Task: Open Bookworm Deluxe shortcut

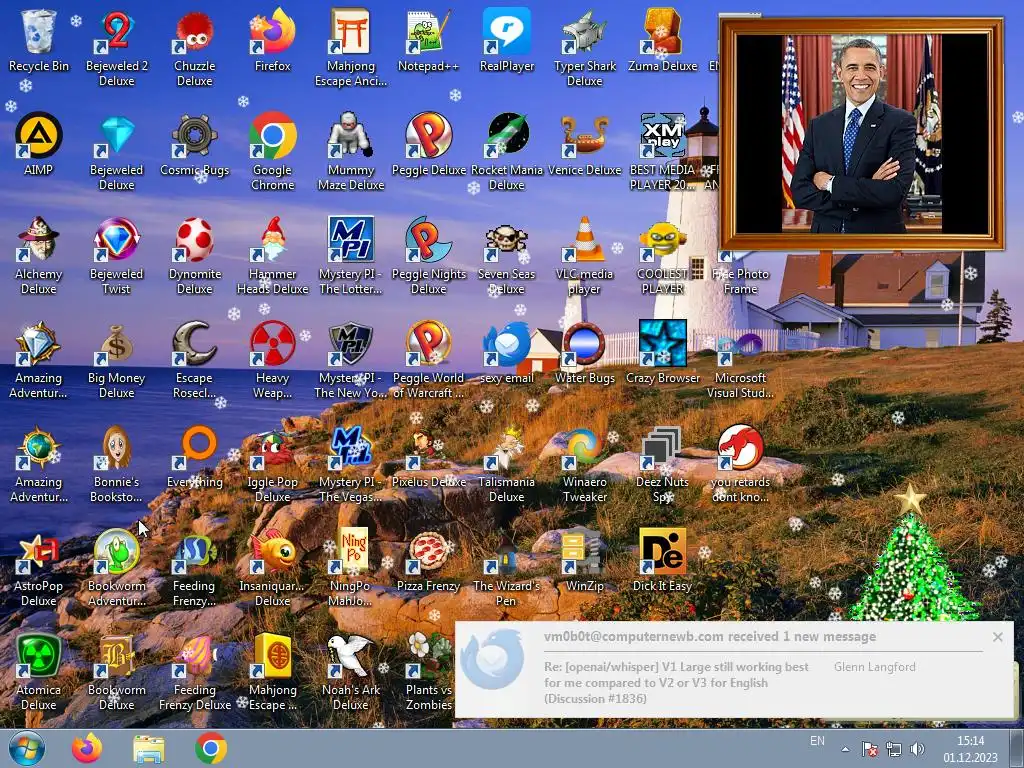Action: [x=116, y=671]
